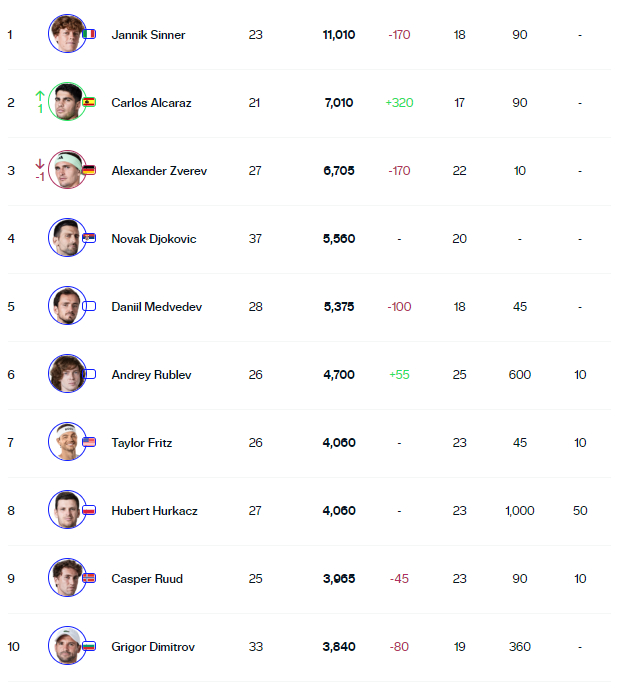The width and height of the screenshot is (624, 694).
Task: Click Sinner's 11,010 points total
Action: pos(338,35)
